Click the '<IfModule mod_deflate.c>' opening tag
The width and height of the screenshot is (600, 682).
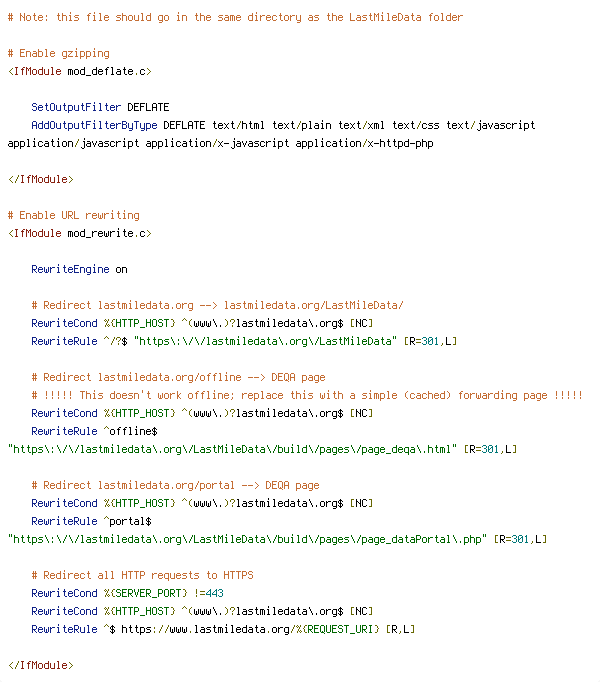80,71
